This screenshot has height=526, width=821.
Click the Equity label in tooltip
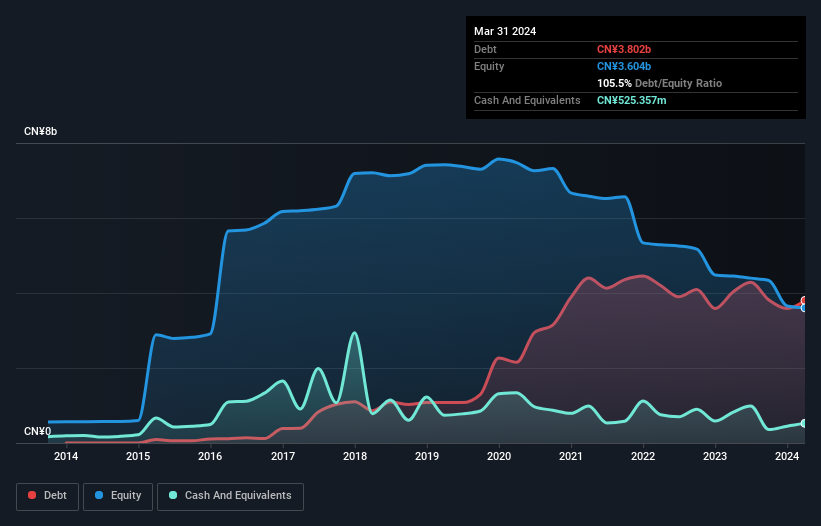click(x=489, y=66)
